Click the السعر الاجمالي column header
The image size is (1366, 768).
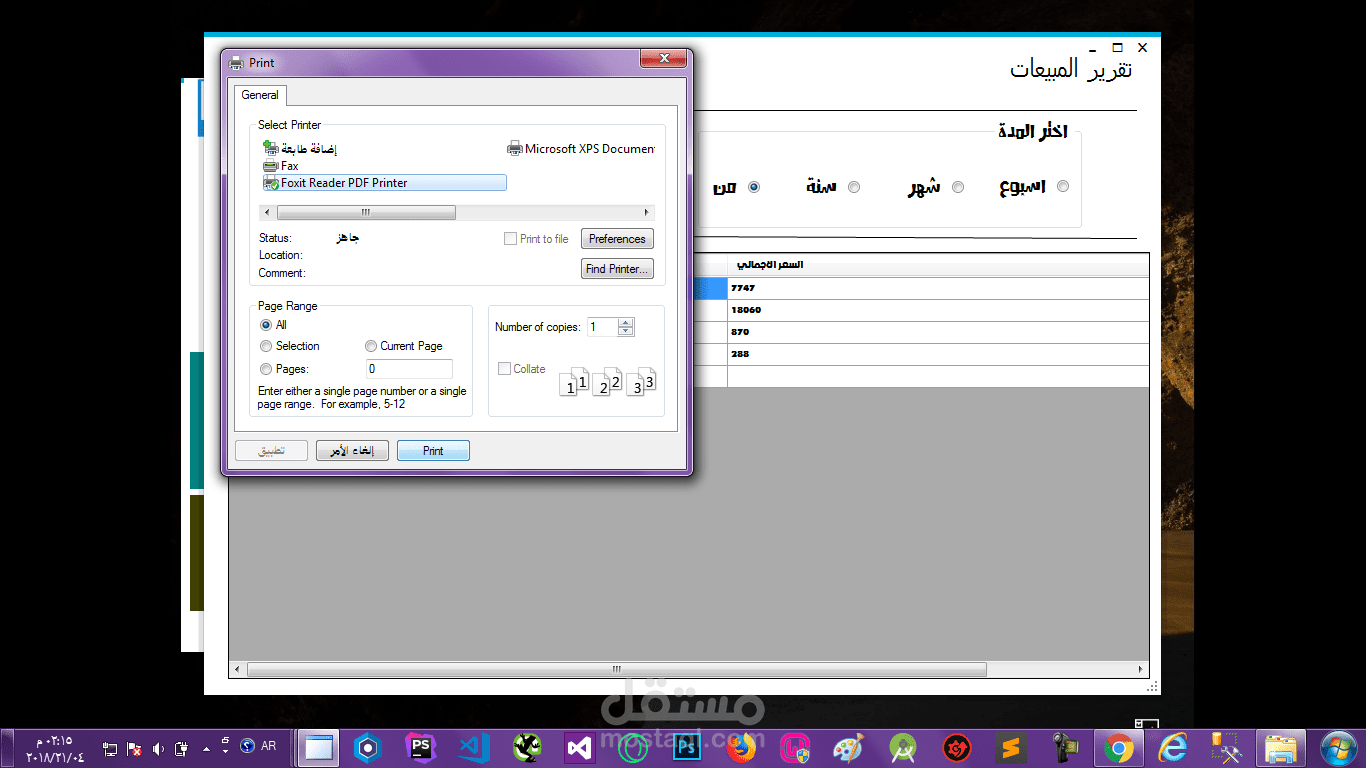pyautogui.click(x=938, y=265)
